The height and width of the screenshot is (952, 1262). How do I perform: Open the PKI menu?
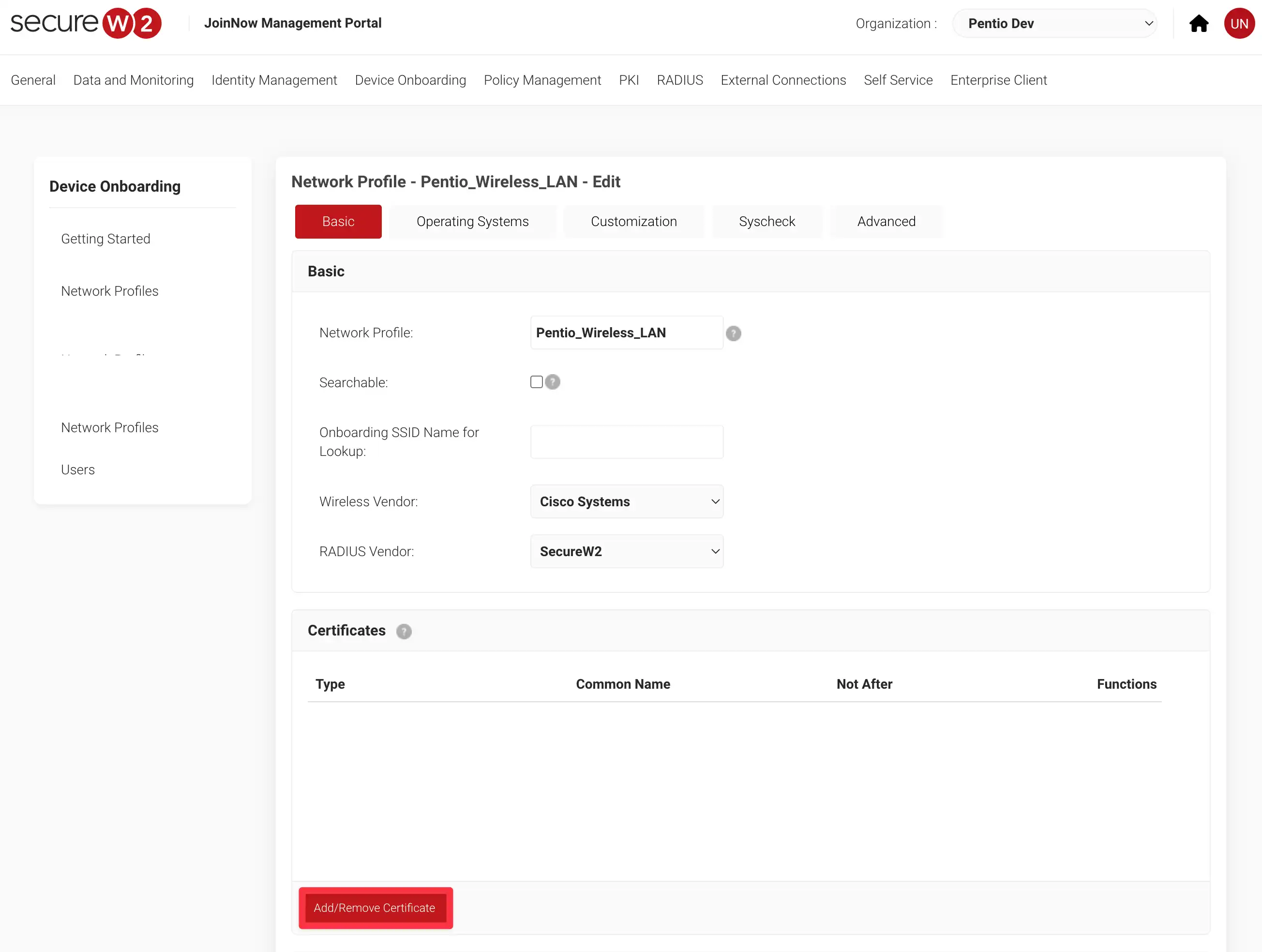point(629,80)
